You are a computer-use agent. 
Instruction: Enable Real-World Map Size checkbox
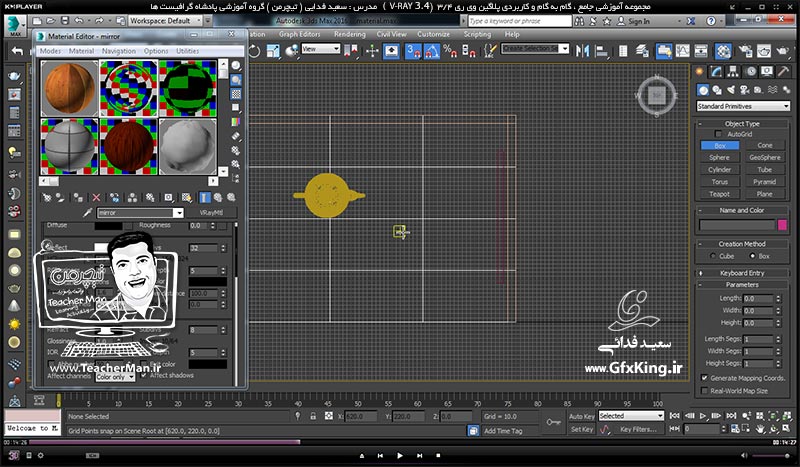click(704, 390)
